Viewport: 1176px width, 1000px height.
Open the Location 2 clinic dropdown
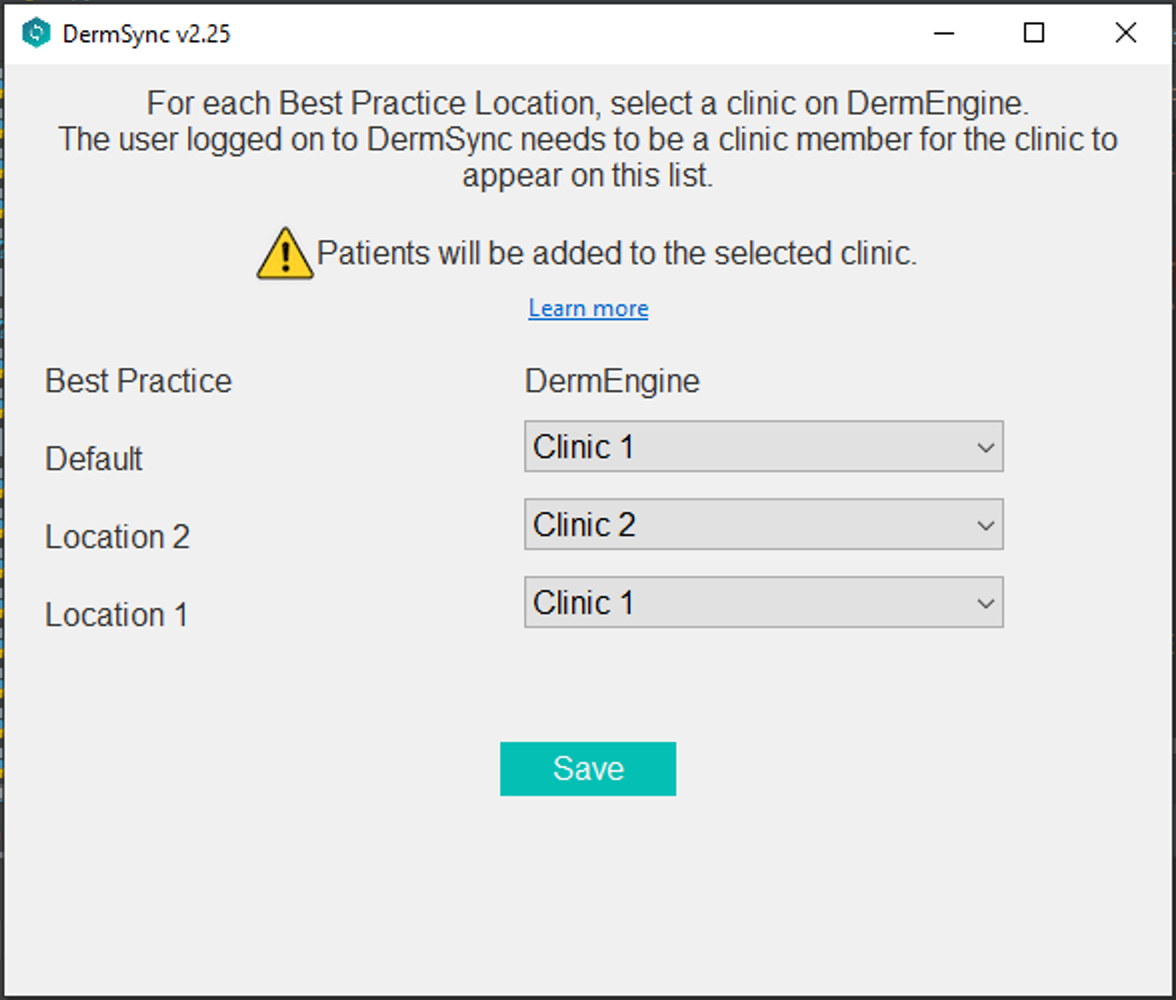(763, 524)
